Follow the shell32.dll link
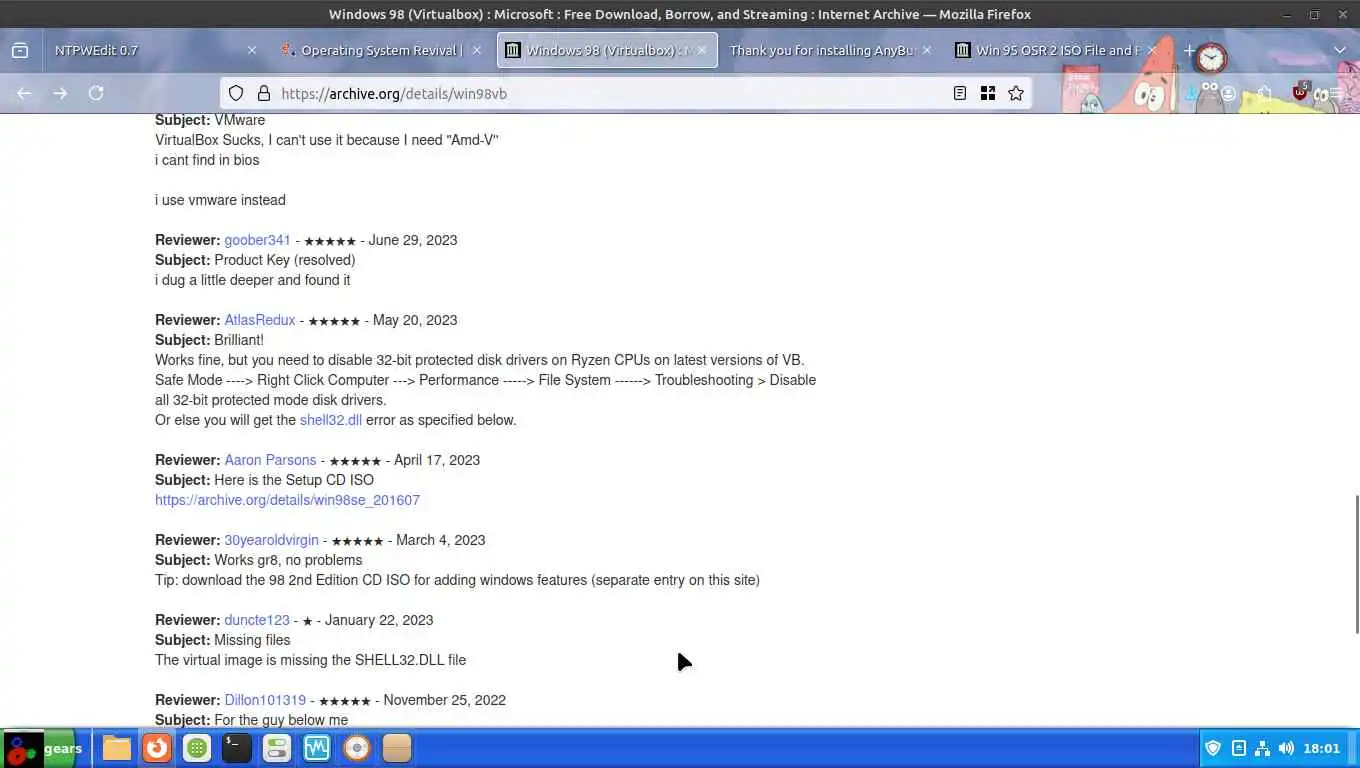 331,420
